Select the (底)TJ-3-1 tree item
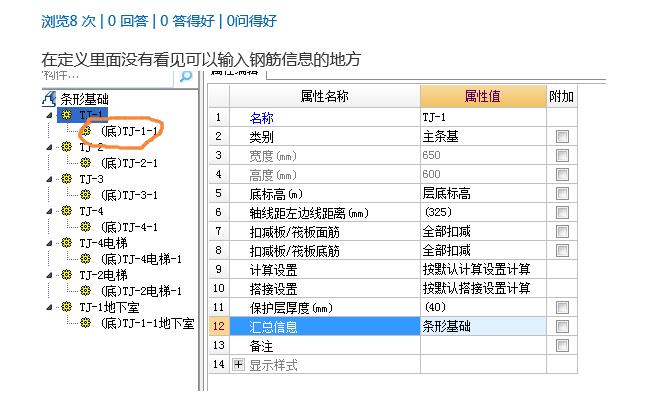 [x=129, y=195]
